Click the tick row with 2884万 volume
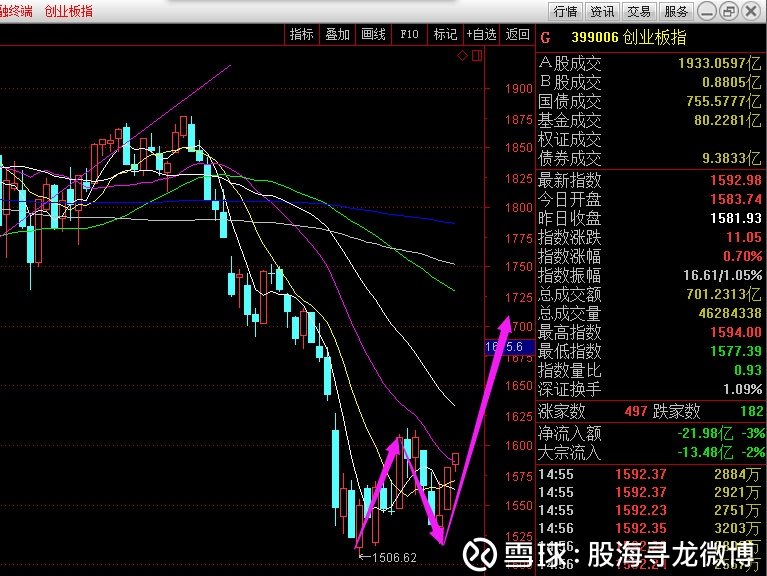Image resolution: width=767 pixels, height=576 pixels. (x=650, y=474)
